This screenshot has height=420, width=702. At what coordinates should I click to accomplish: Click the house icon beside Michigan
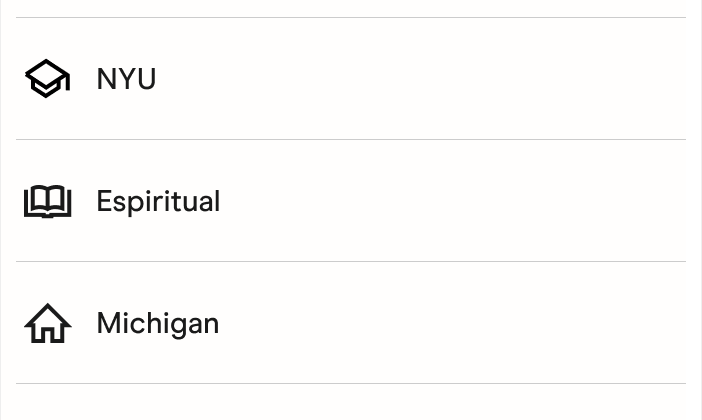(47, 323)
